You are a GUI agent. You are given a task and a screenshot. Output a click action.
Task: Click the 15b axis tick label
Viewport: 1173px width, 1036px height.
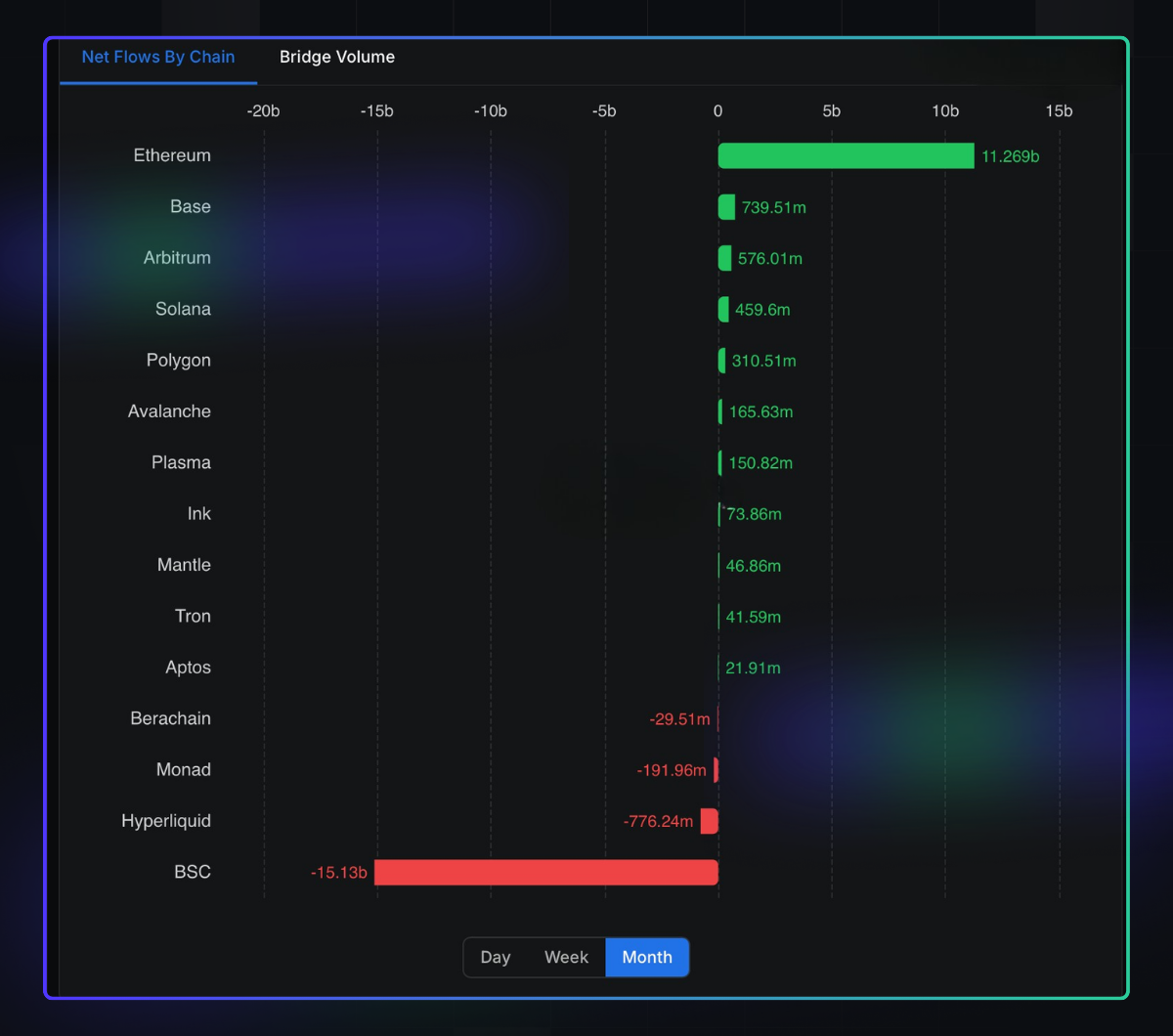click(x=1059, y=111)
